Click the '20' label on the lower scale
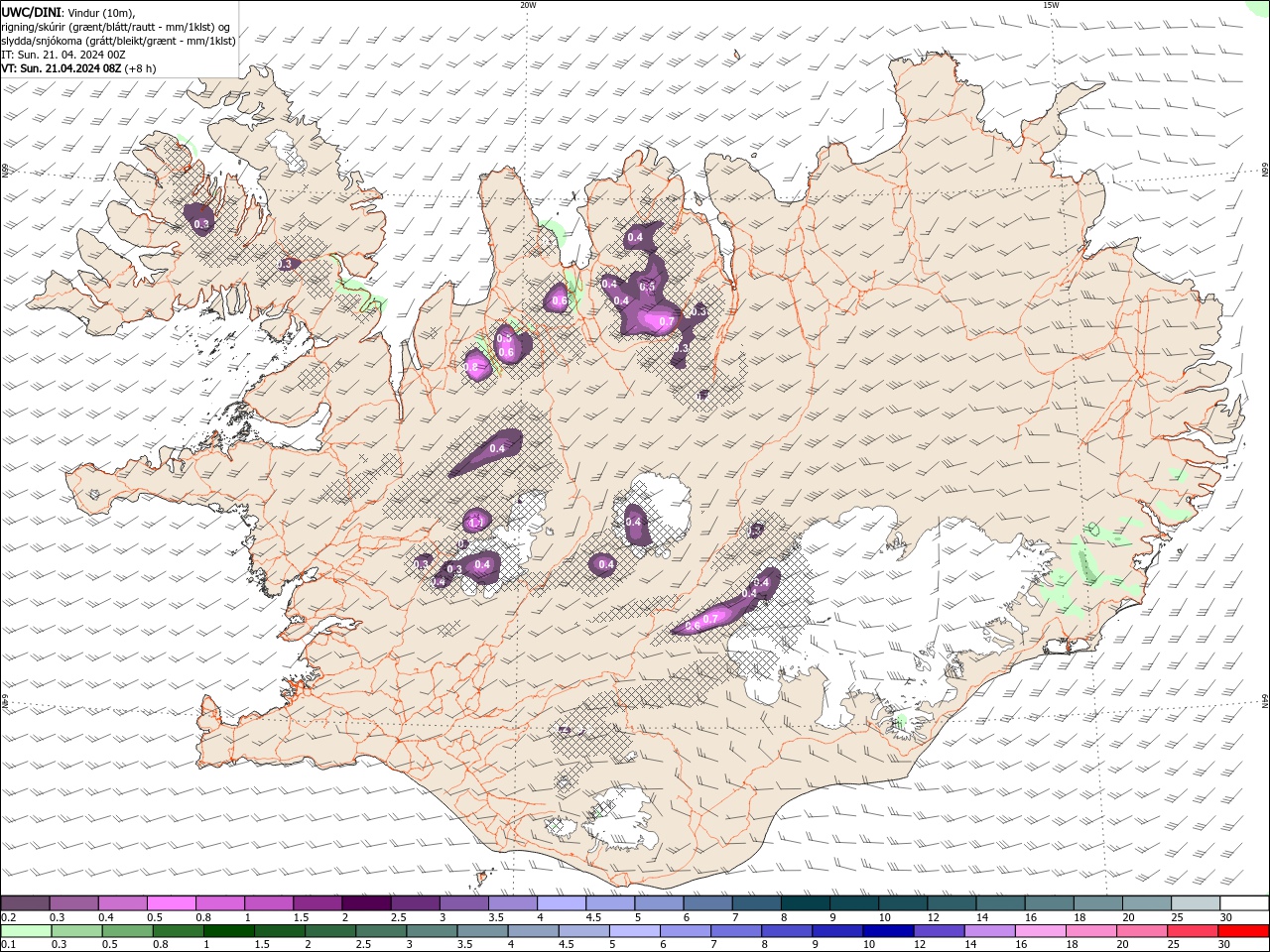The height and width of the screenshot is (952, 1270). (x=1122, y=945)
